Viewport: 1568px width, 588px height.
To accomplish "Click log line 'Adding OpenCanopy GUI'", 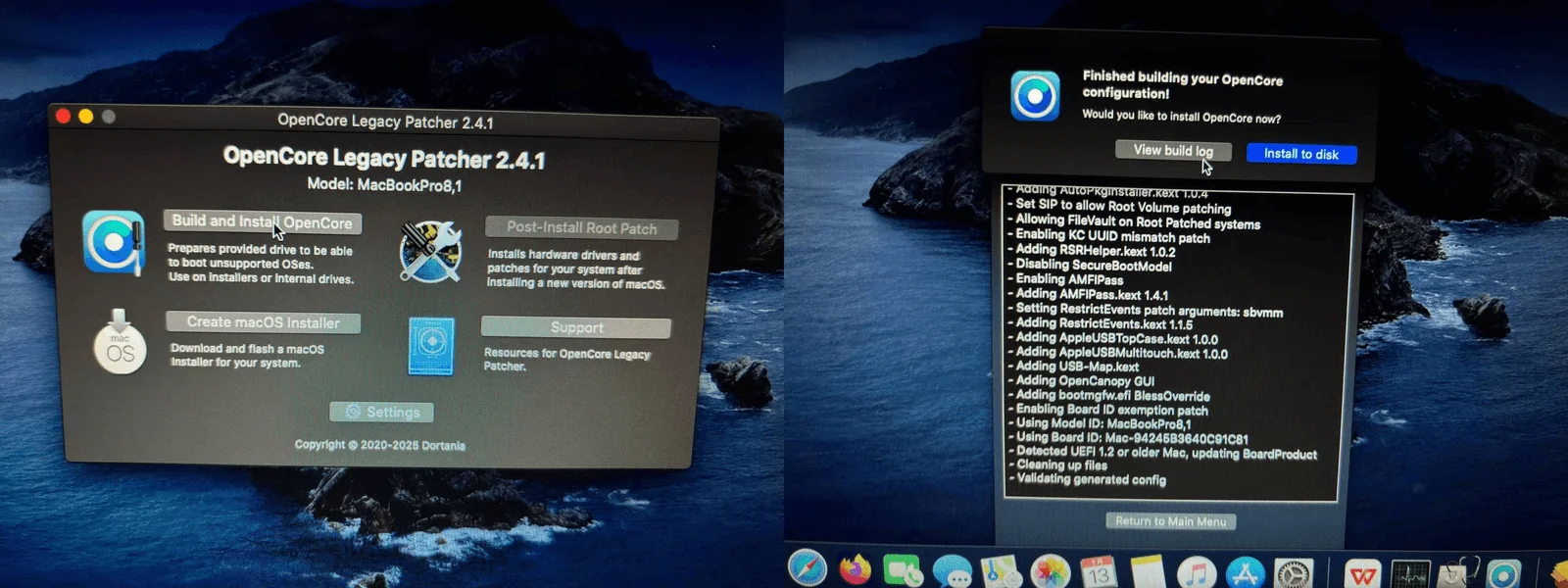I will 1085,381.
